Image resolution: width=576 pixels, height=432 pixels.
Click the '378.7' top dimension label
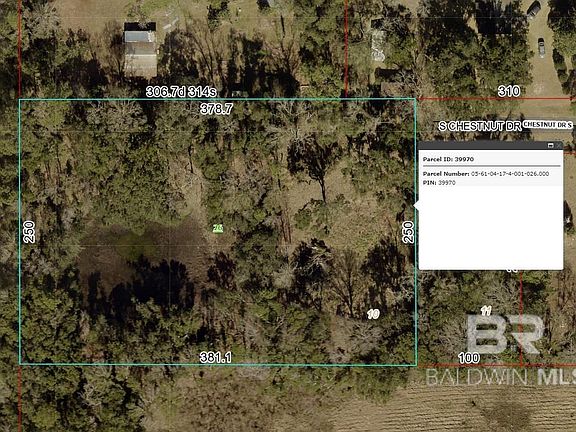coord(216,109)
